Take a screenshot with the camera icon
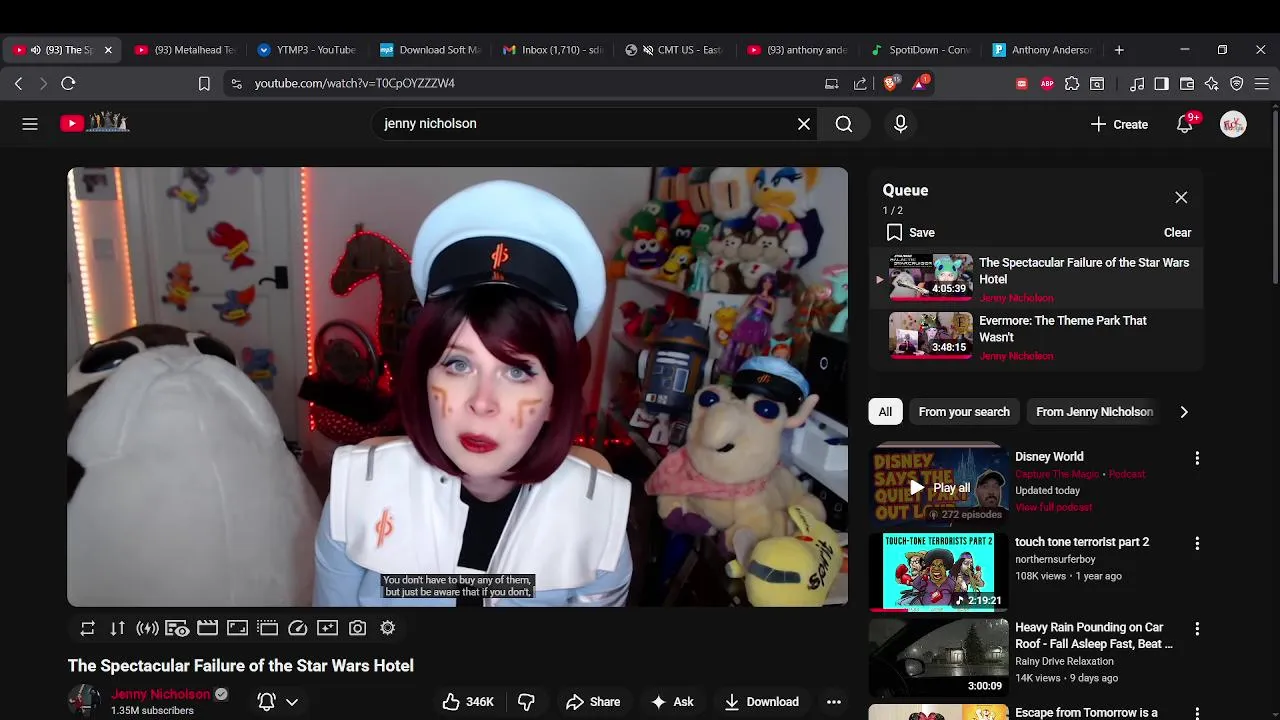Image resolution: width=1280 pixels, height=720 pixels. point(358,628)
